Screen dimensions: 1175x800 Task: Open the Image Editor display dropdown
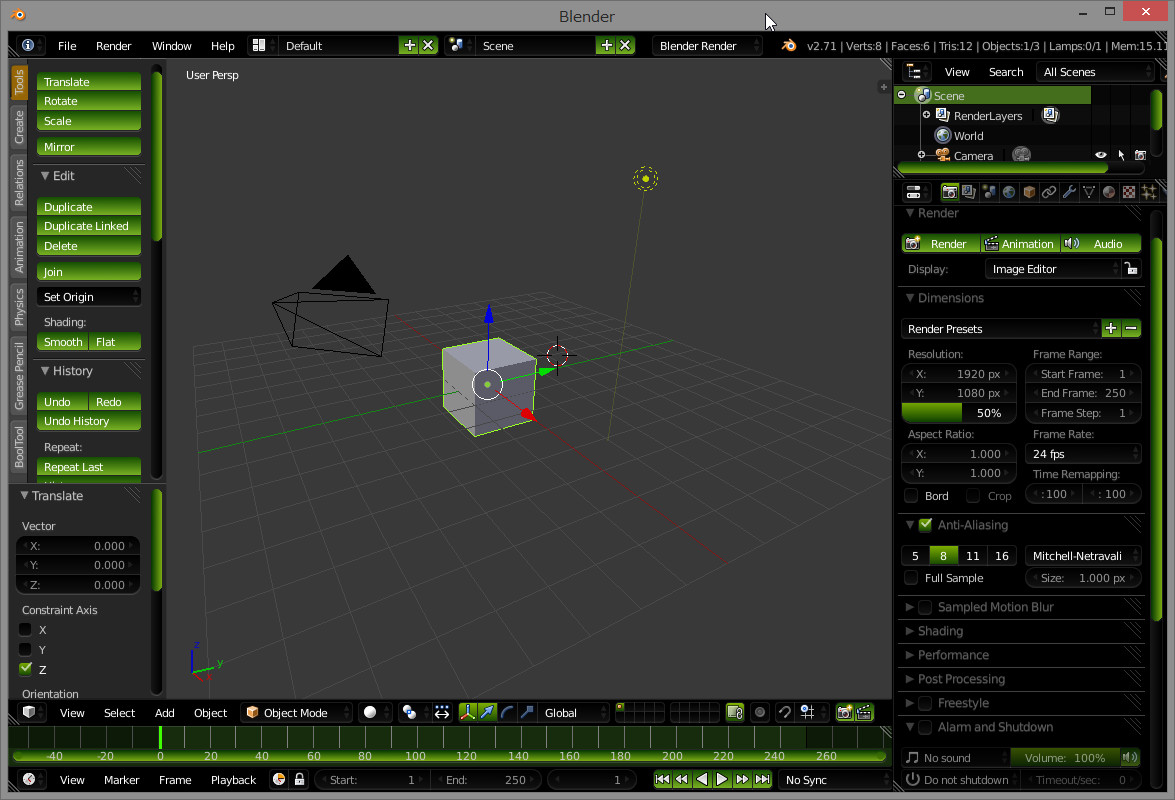click(1052, 269)
